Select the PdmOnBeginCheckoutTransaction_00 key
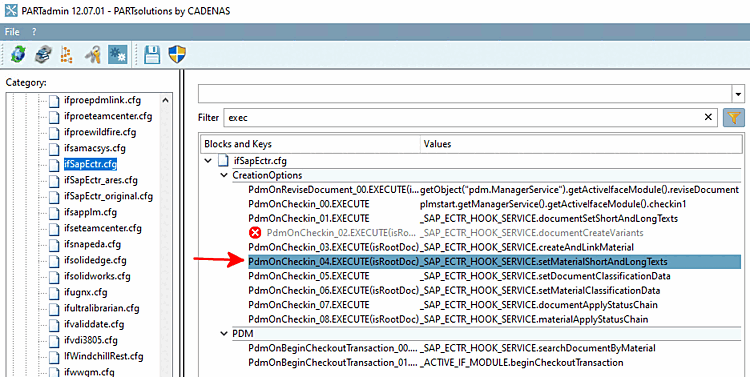The image size is (750, 377). pos(333,348)
